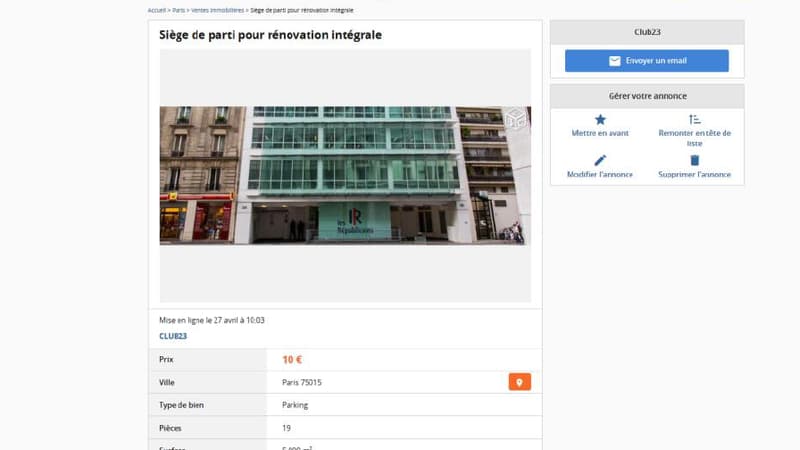
Task: Click the trash icon to delete the ad
Action: pos(694,160)
